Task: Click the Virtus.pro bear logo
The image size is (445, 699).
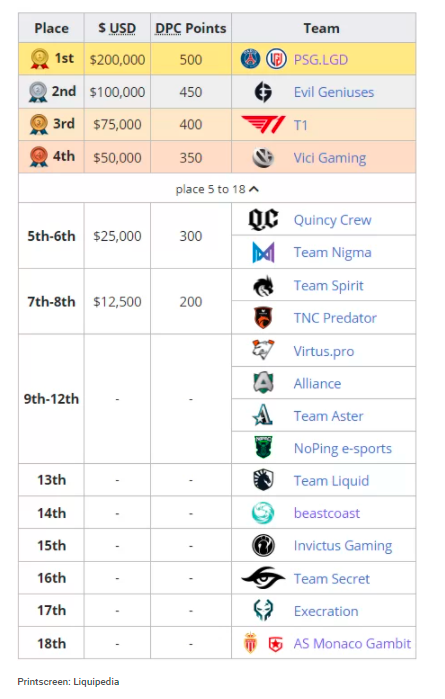Action: tap(263, 350)
